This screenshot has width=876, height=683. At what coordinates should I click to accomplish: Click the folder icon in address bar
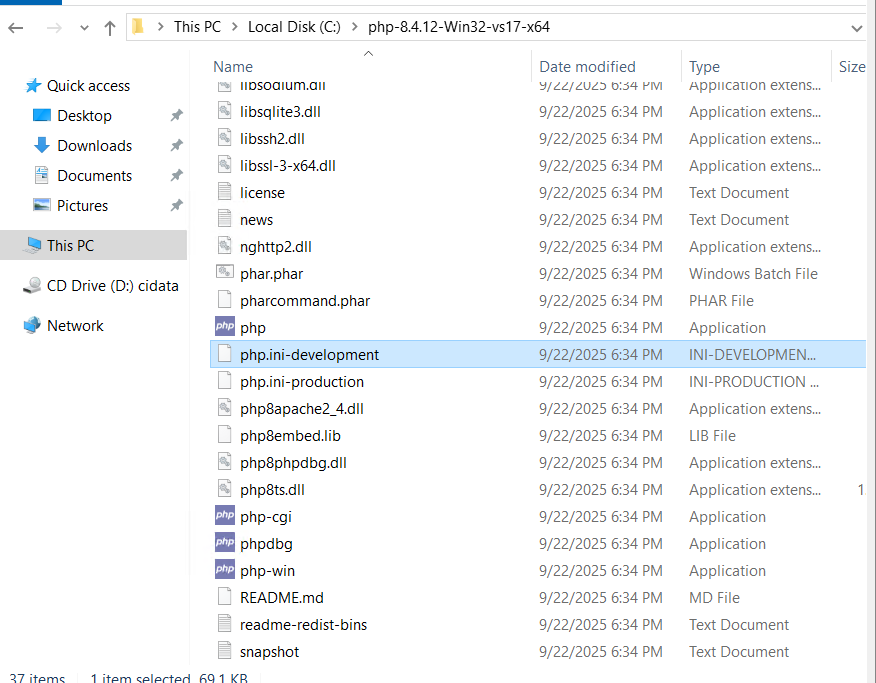point(138,26)
